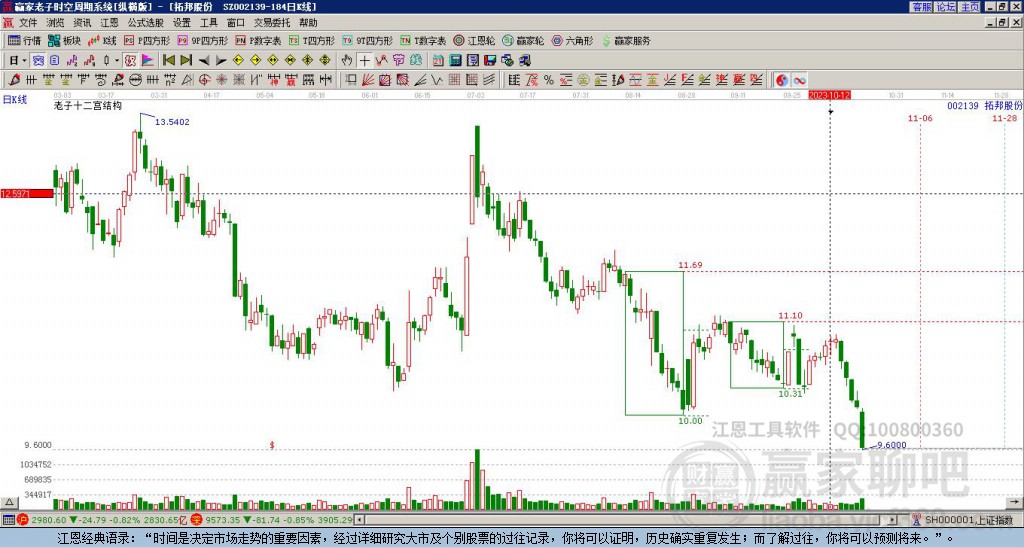Toggle the highlighted red chart-style button

[x=130, y=60]
